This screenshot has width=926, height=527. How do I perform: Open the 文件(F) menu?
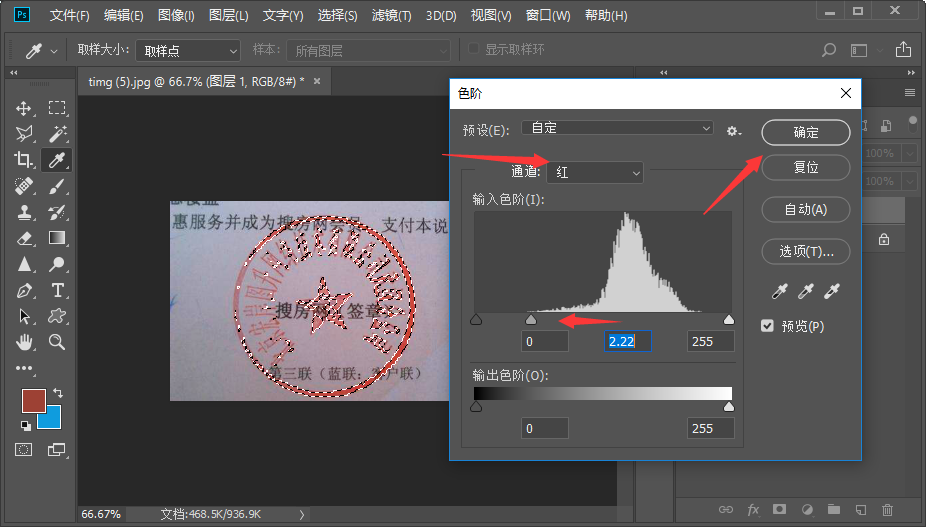point(69,15)
